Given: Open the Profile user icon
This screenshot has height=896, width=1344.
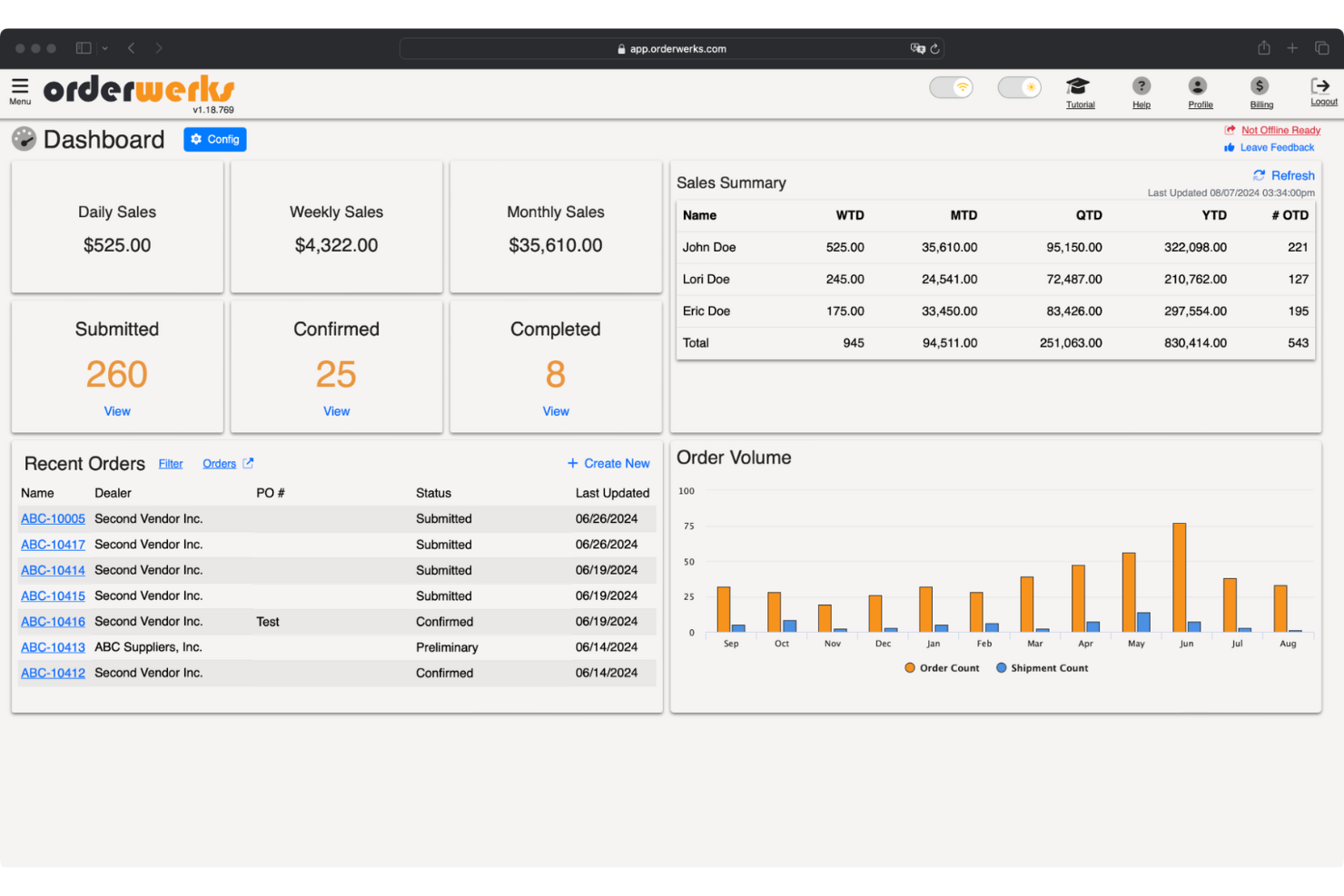Looking at the screenshot, I should [x=1198, y=86].
